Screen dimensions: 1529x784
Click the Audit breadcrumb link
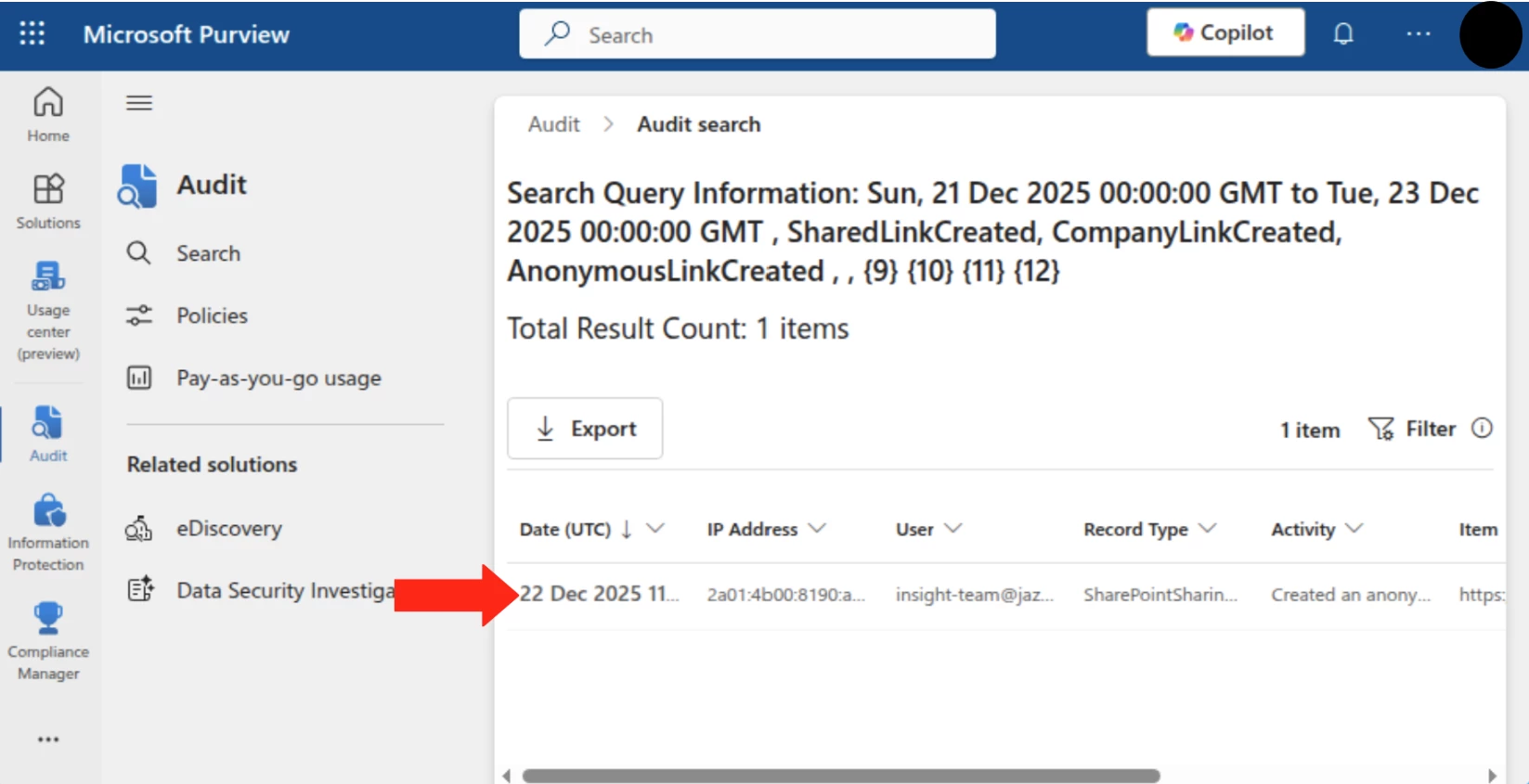(554, 124)
